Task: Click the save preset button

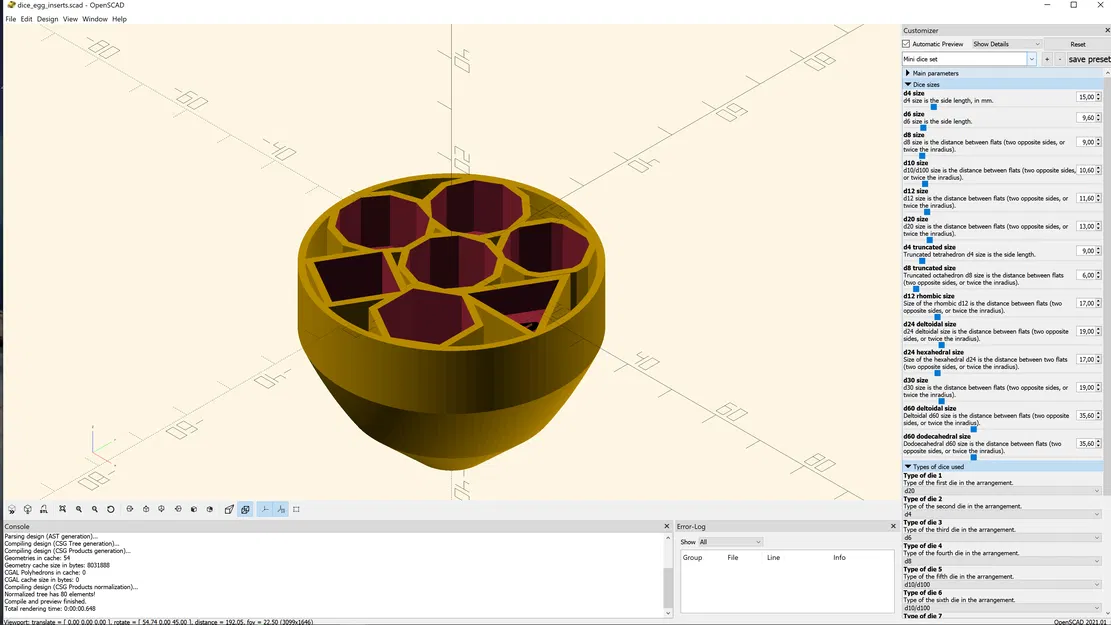Action: pos(1089,58)
